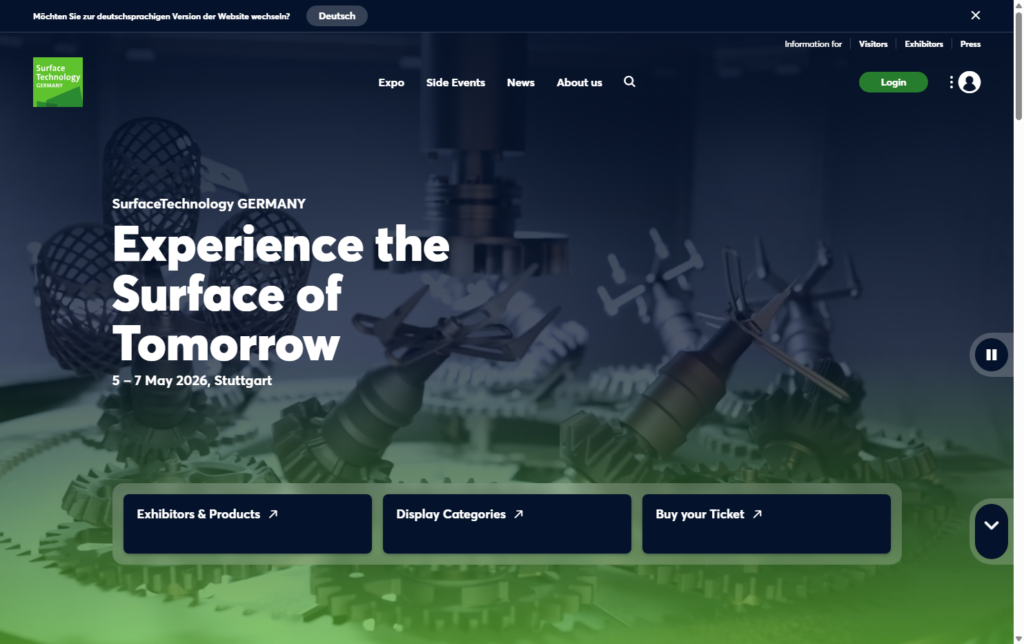1024x644 pixels.
Task: Follow the Press link in the header
Action: coord(970,44)
